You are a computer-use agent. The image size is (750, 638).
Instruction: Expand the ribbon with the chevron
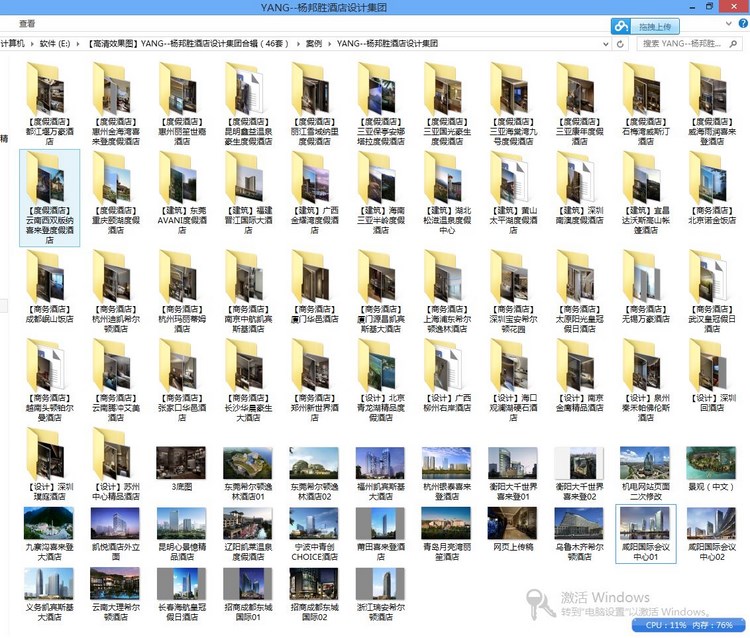pos(728,23)
